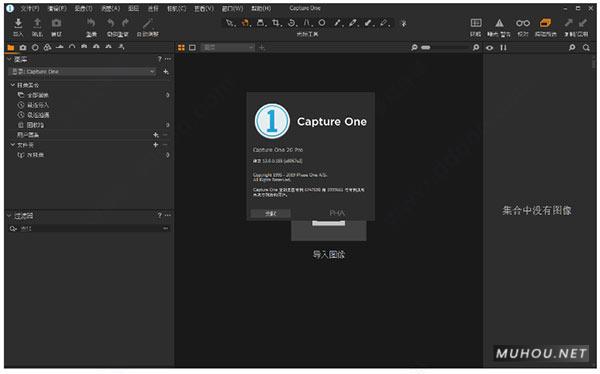Image resolution: width=600 pixels, height=374 pixels.
Task: Click the Undo arrow in the toolbar
Action: pyautogui.click(x=111, y=23)
